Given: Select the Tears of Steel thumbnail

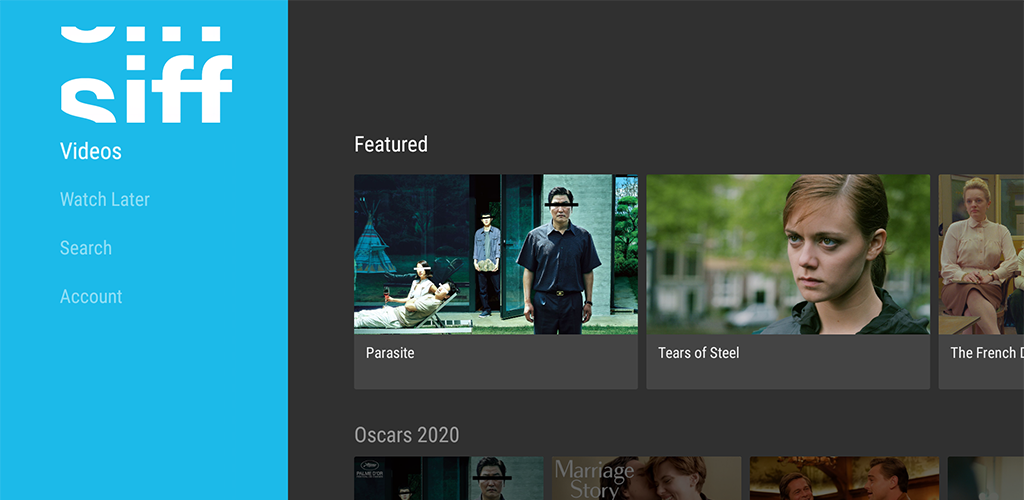Looking at the screenshot, I should click(x=788, y=255).
